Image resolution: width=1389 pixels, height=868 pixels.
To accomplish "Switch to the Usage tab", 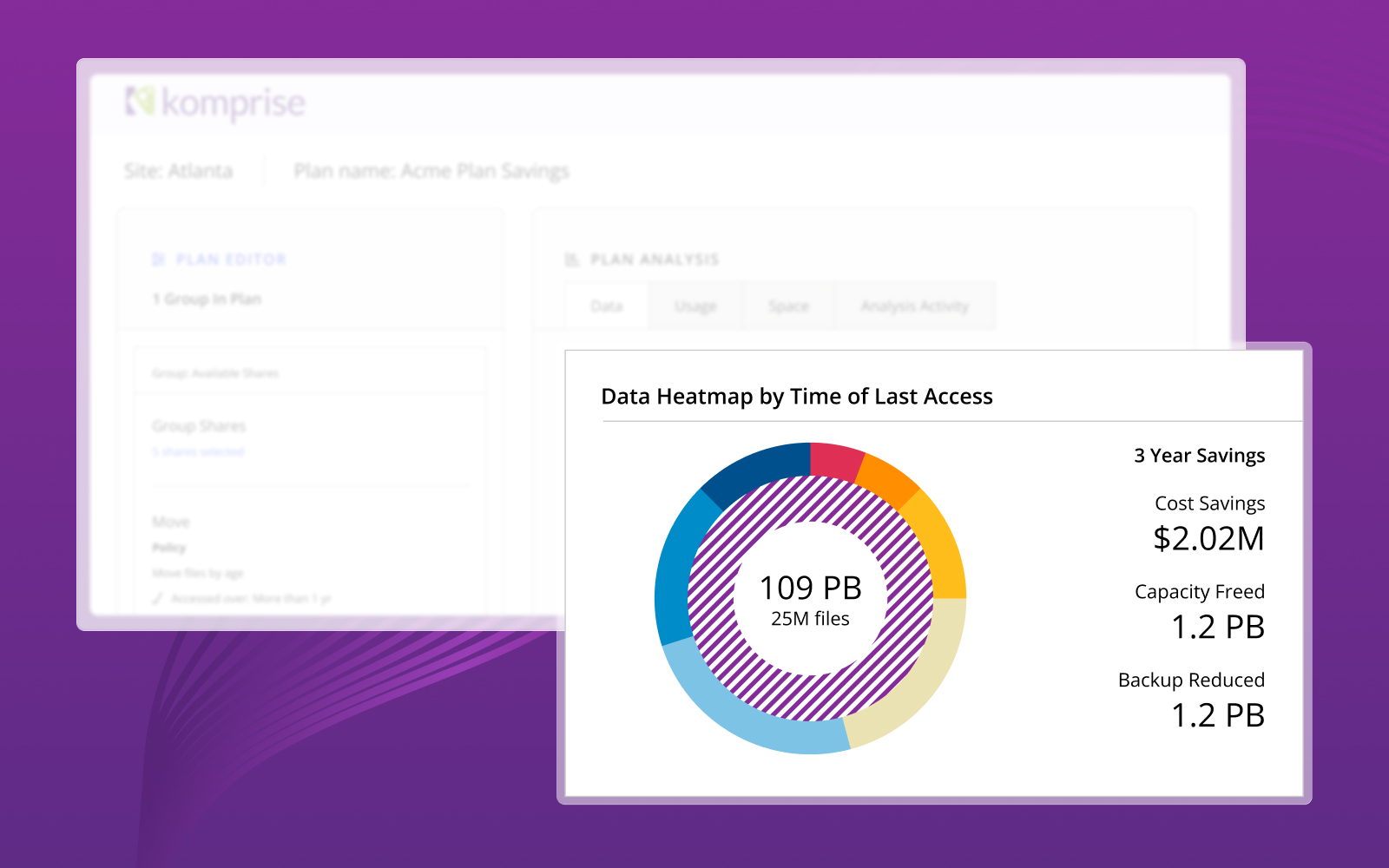I will 695,306.
